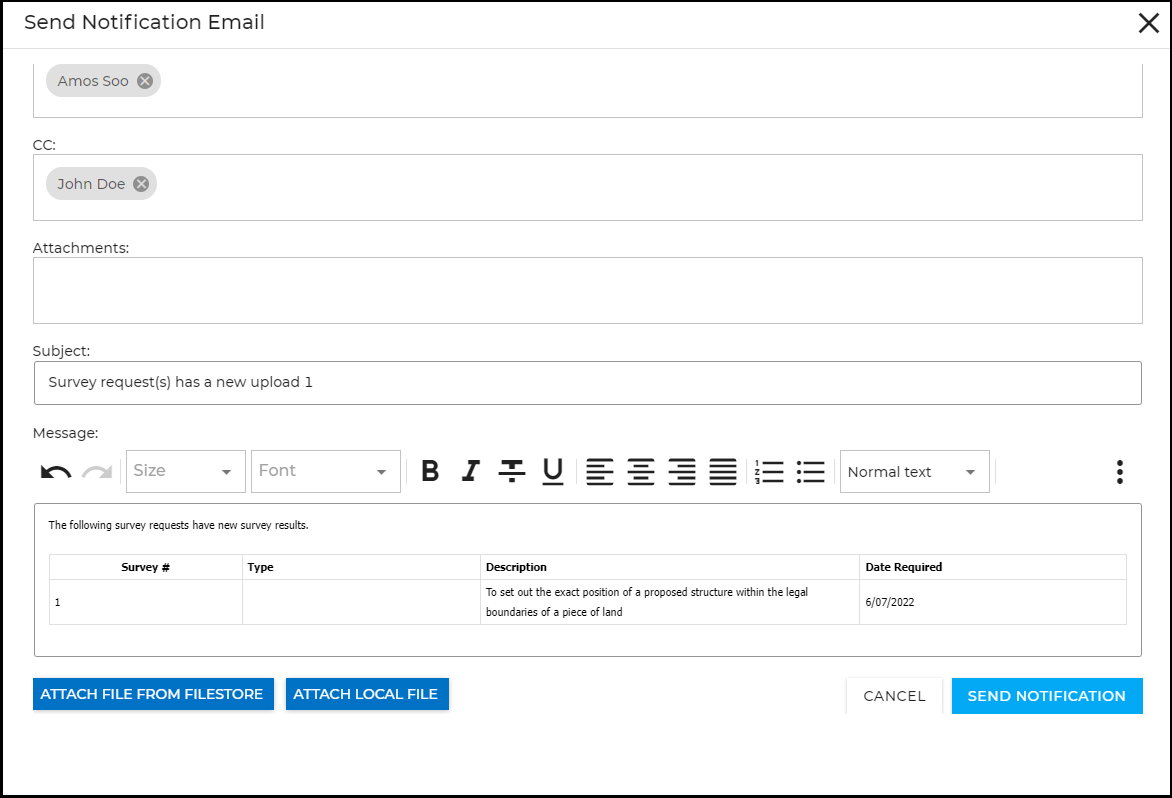Click the redo arrow in message toolbar

[97, 472]
